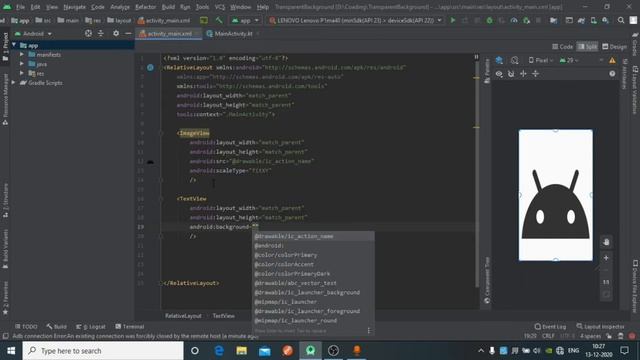640x360 pixels.
Task: Open Search Everywhere magnifier icon
Action: tap(621, 20)
